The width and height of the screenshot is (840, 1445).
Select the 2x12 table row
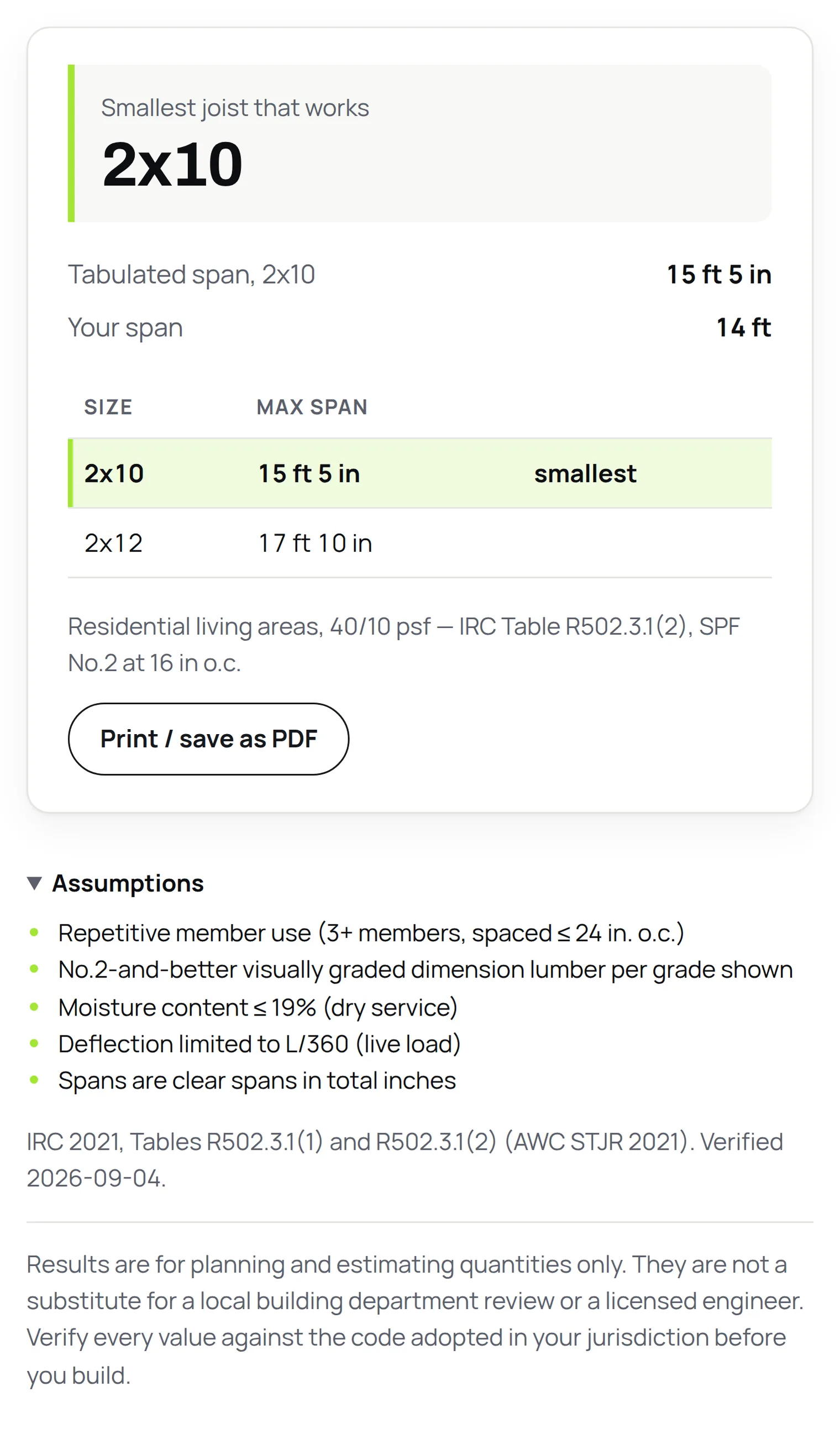[x=419, y=542]
